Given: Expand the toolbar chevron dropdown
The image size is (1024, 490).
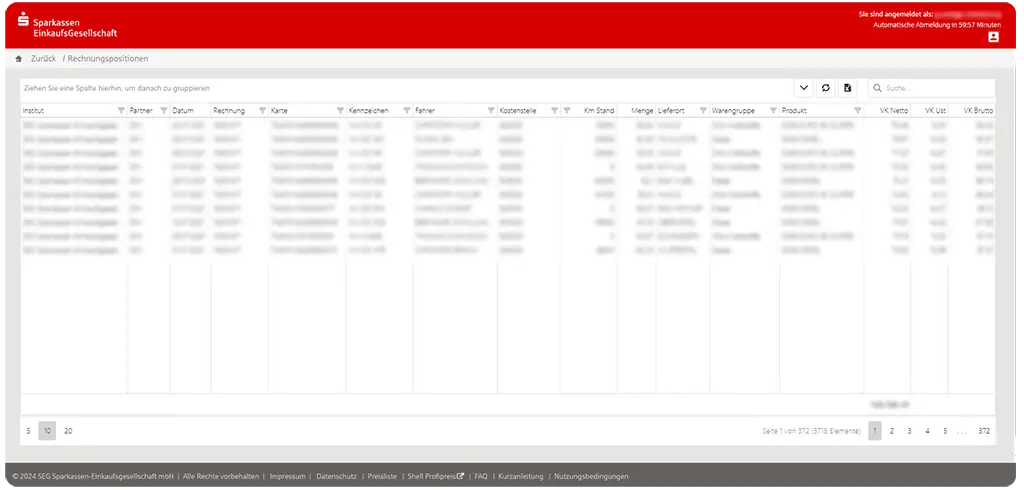Looking at the screenshot, I should [805, 88].
